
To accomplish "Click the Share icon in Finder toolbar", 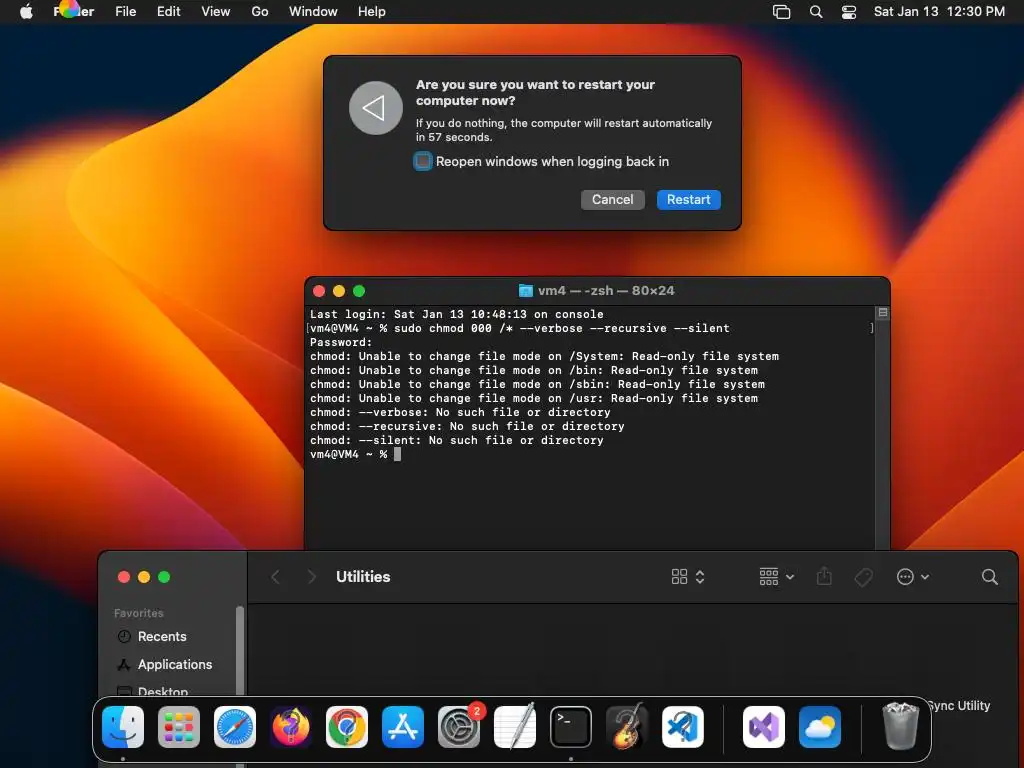I will 824,576.
